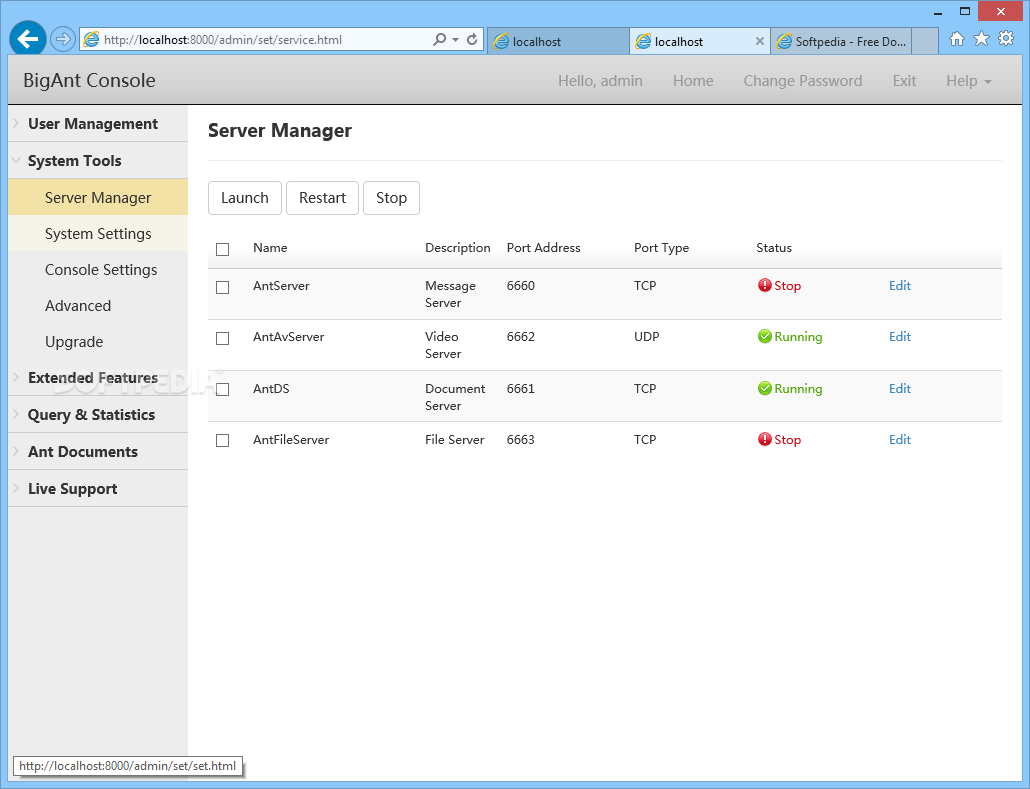Toggle the select-all checkbox in table header
Viewport: 1030px width, 789px height.
[223, 249]
